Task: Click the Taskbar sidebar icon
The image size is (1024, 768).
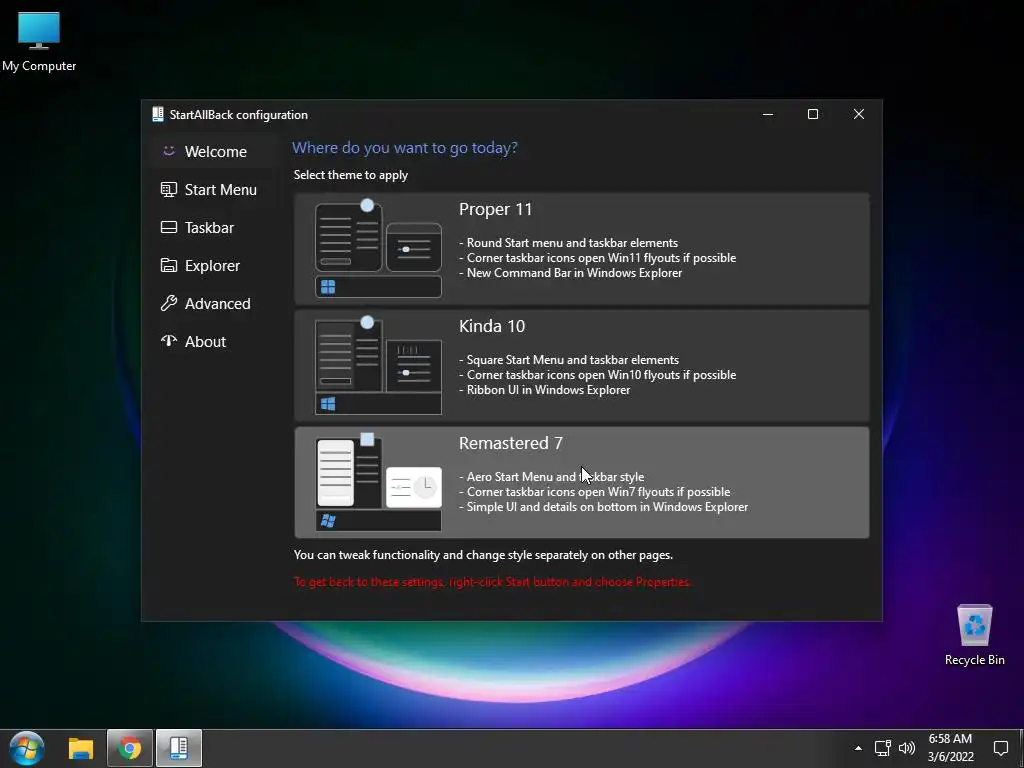Action: [x=168, y=227]
